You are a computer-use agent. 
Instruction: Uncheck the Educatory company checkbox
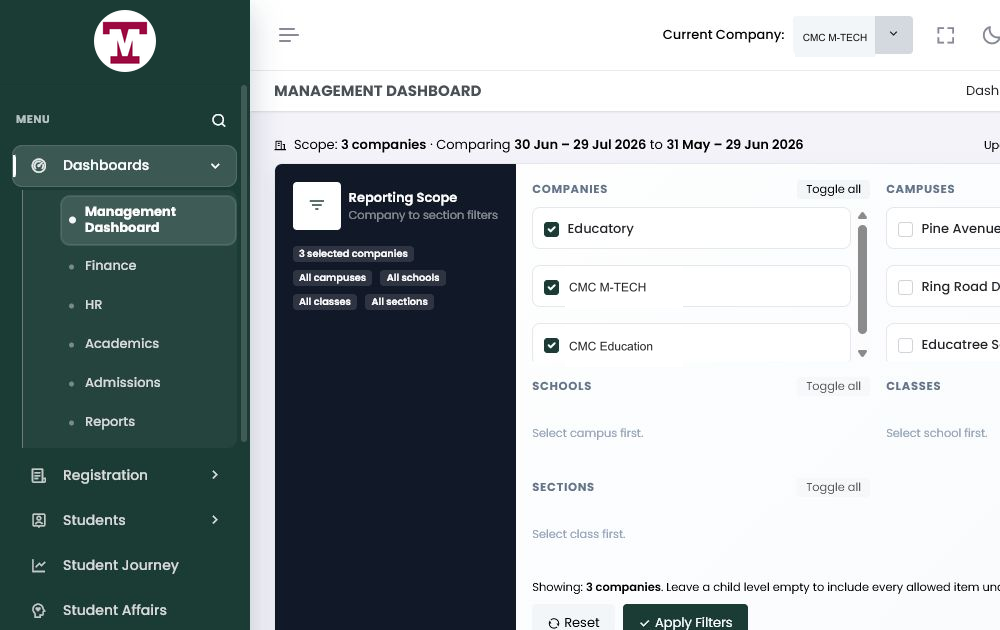pos(552,229)
